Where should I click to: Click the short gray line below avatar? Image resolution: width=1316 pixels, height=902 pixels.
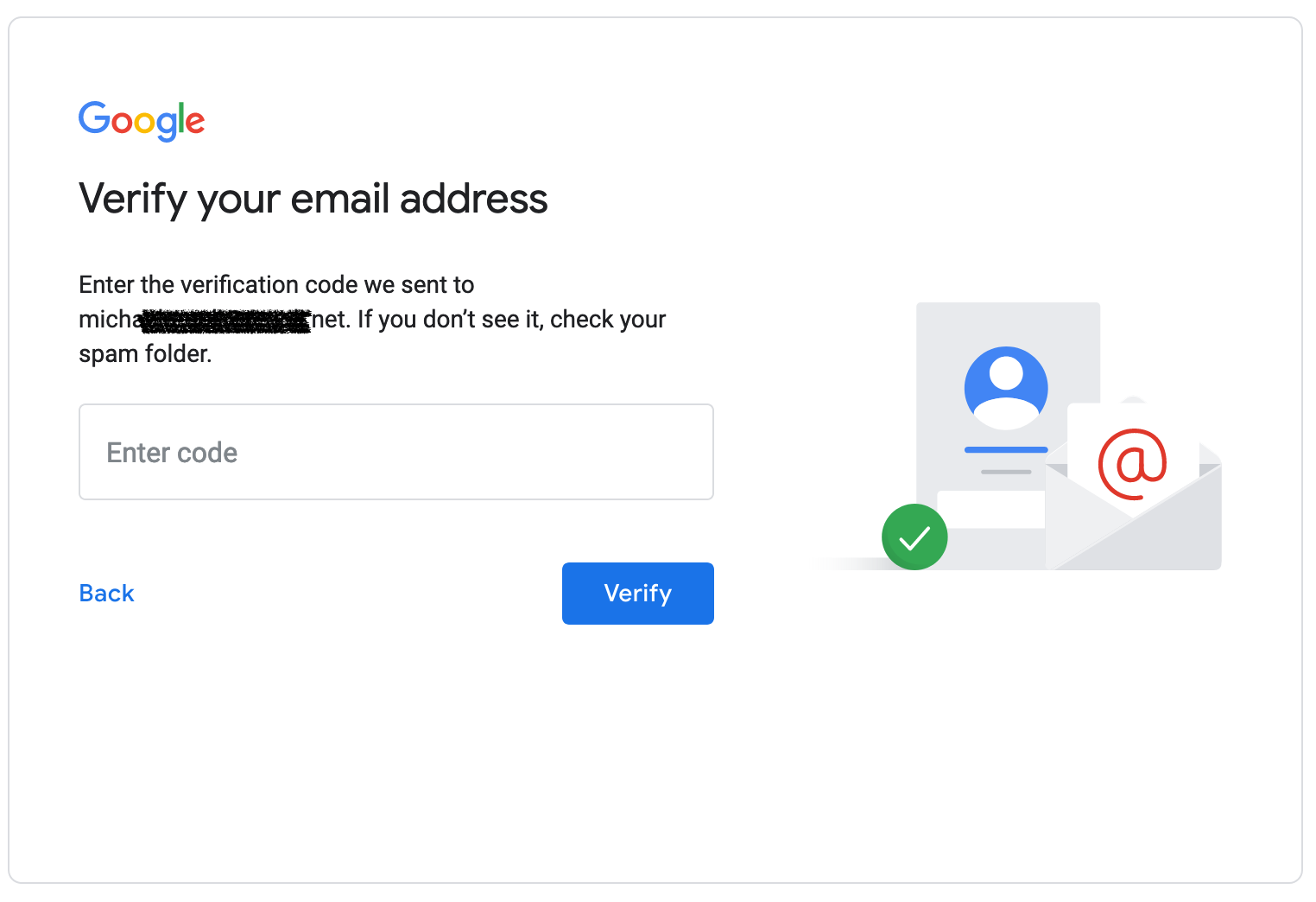pos(1006,472)
